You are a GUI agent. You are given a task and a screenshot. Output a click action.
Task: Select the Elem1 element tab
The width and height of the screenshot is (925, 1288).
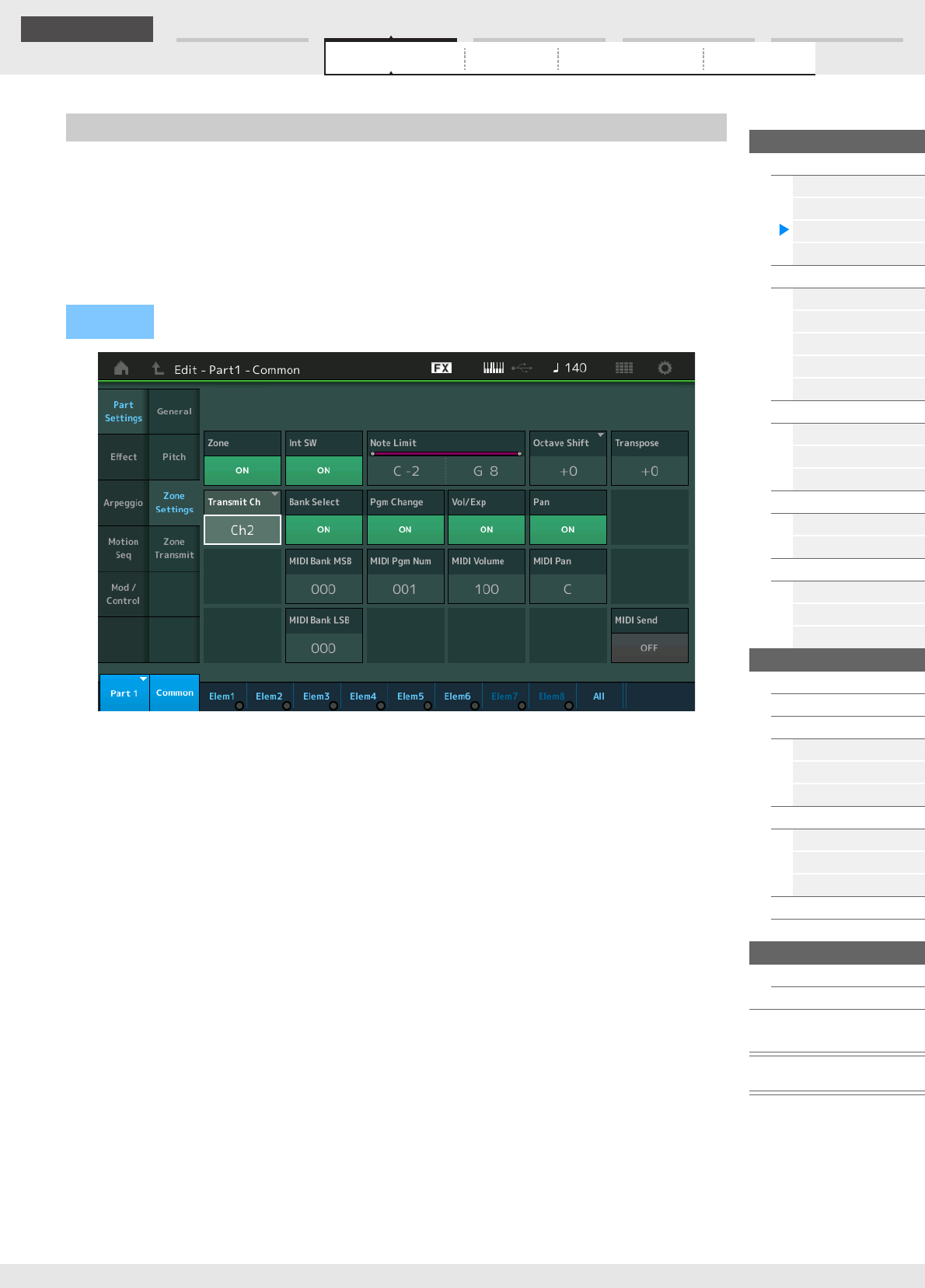pos(223,696)
